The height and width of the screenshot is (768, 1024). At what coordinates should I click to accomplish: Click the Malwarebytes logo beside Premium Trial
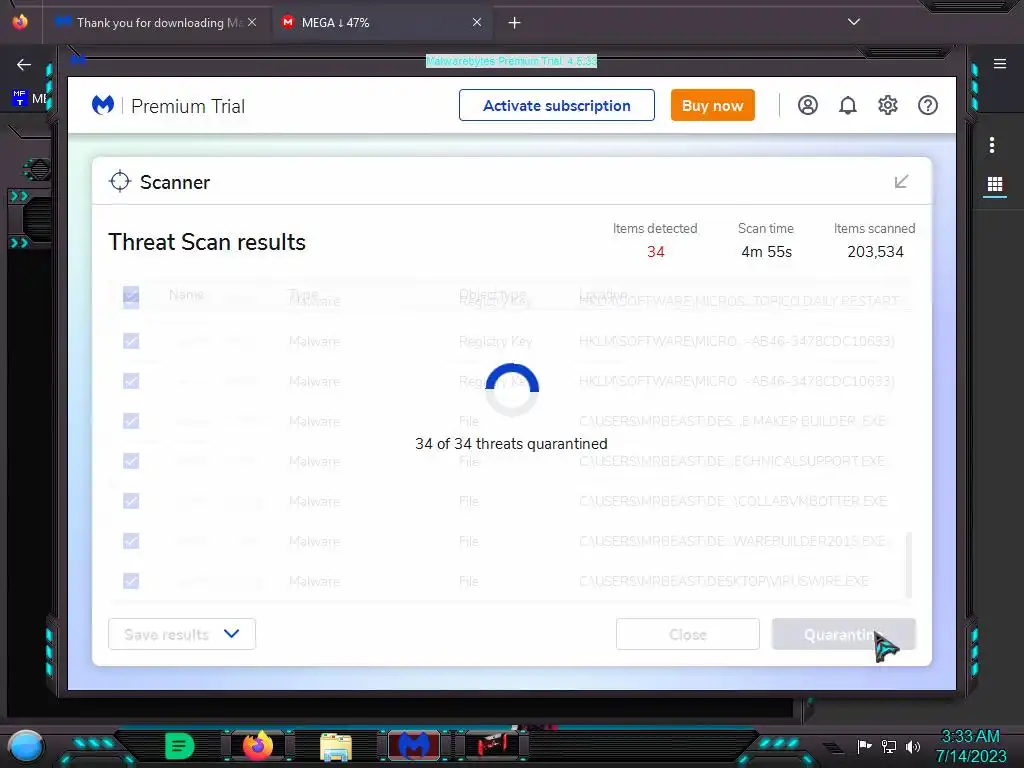click(103, 105)
